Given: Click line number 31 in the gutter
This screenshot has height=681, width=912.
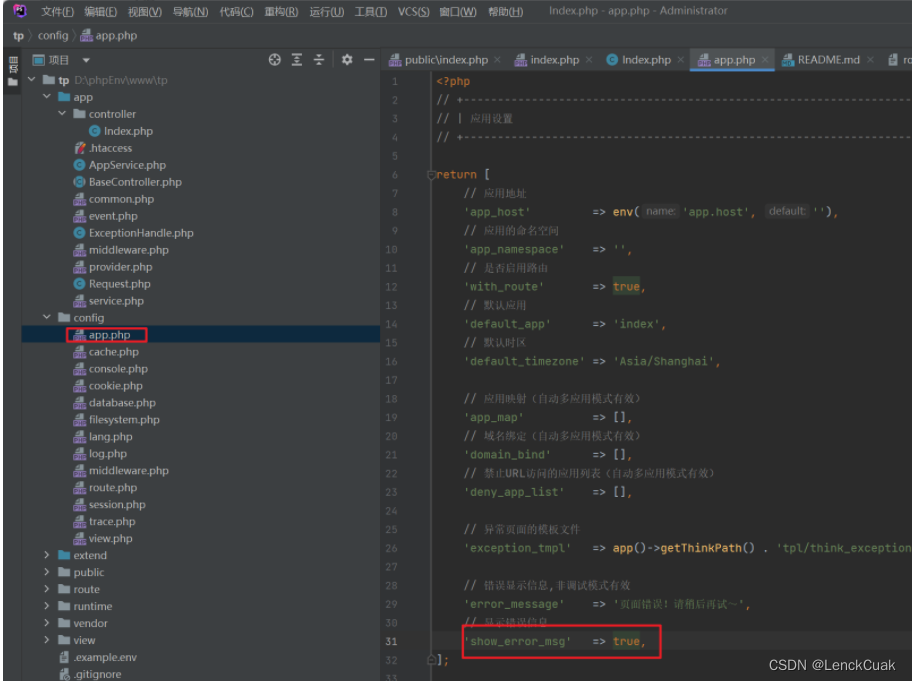Looking at the screenshot, I should (391, 641).
